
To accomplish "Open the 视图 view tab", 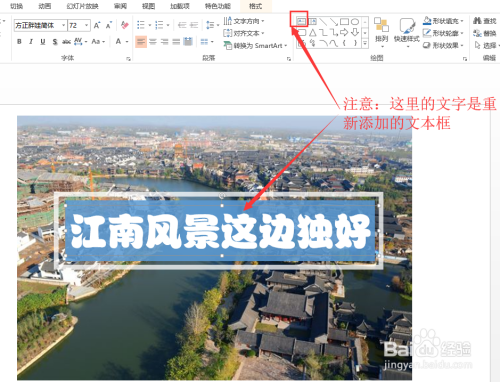I will [x=148, y=6].
